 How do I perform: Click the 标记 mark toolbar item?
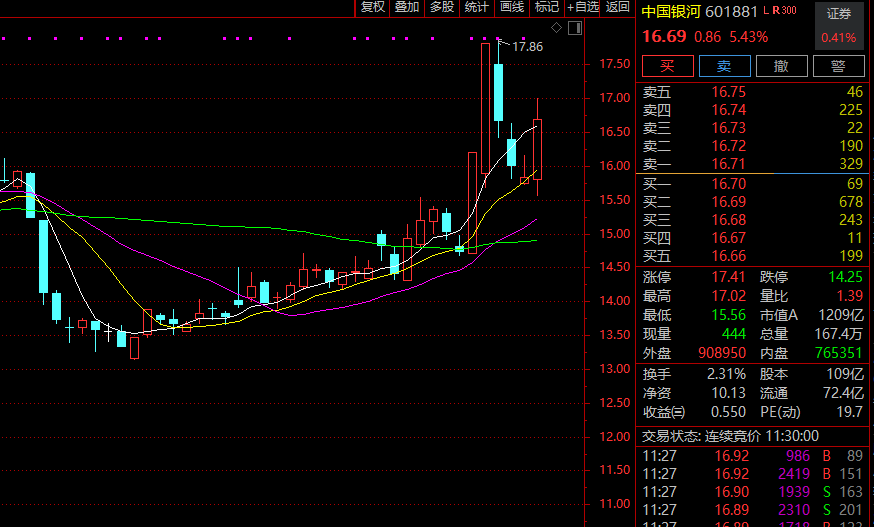[546, 7]
